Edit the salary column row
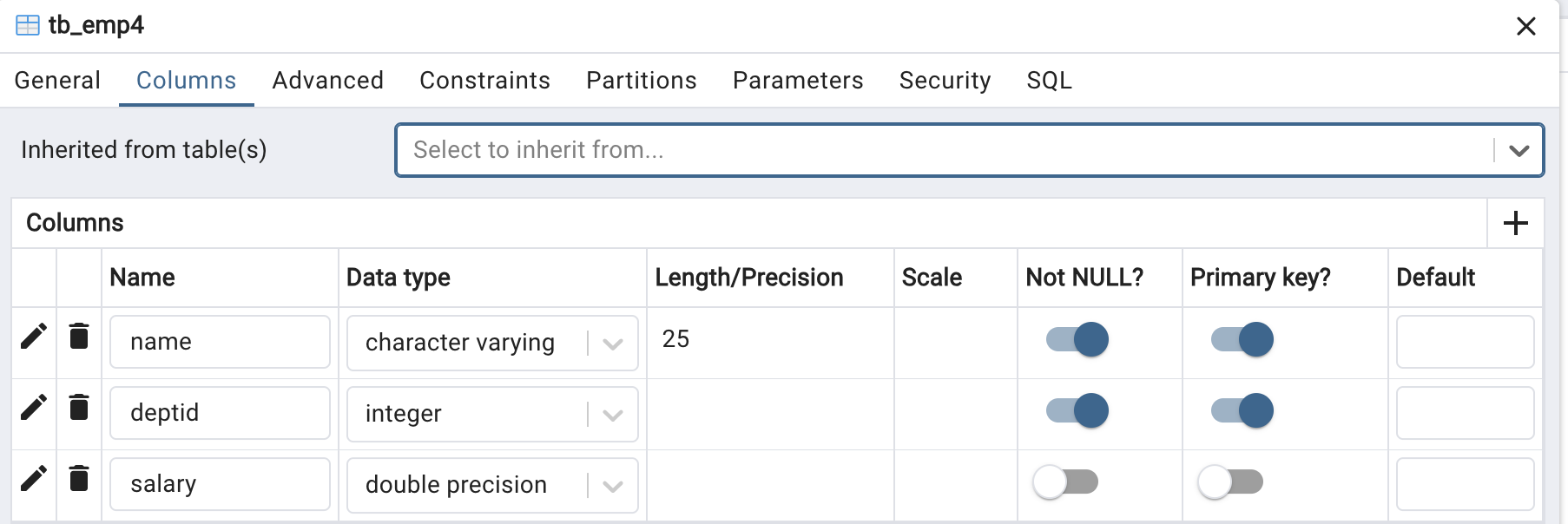Viewport: 1568px width, 524px height. (34, 478)
